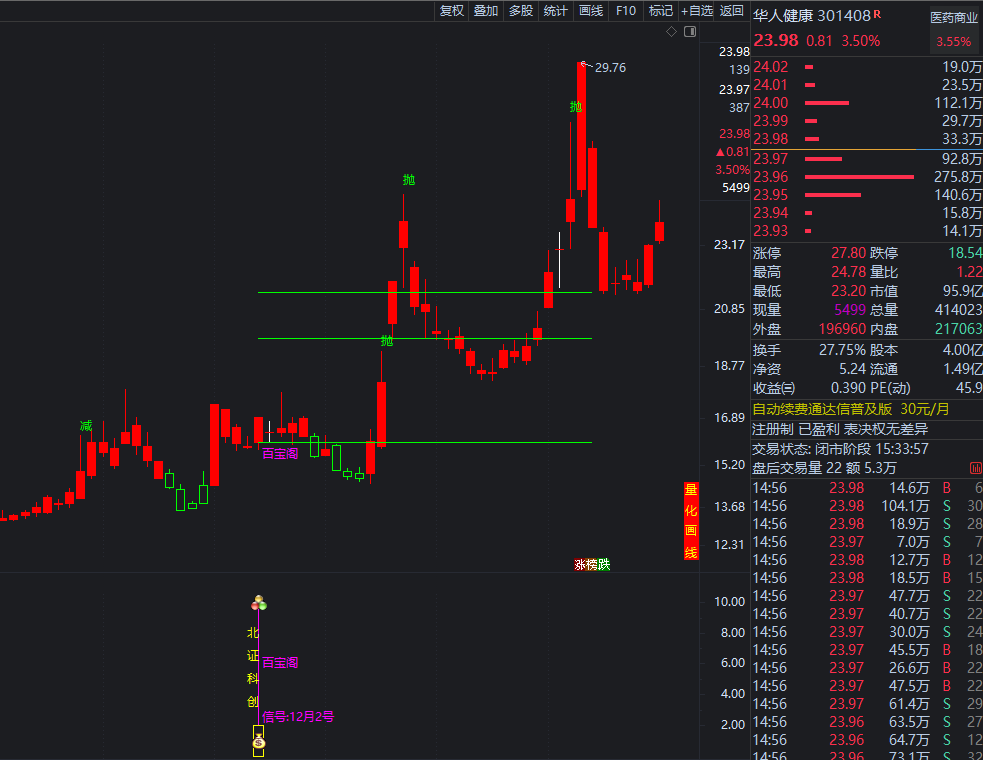Image resolution: width=983 pixels, height=760 pixels.
Task: Click the 29.76 peak price marker
Action: [610, 68]
